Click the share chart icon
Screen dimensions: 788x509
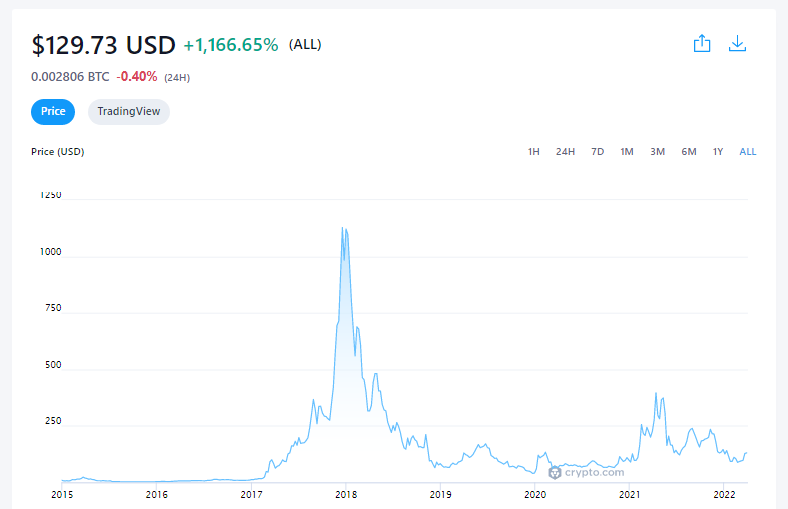[702, 44]
